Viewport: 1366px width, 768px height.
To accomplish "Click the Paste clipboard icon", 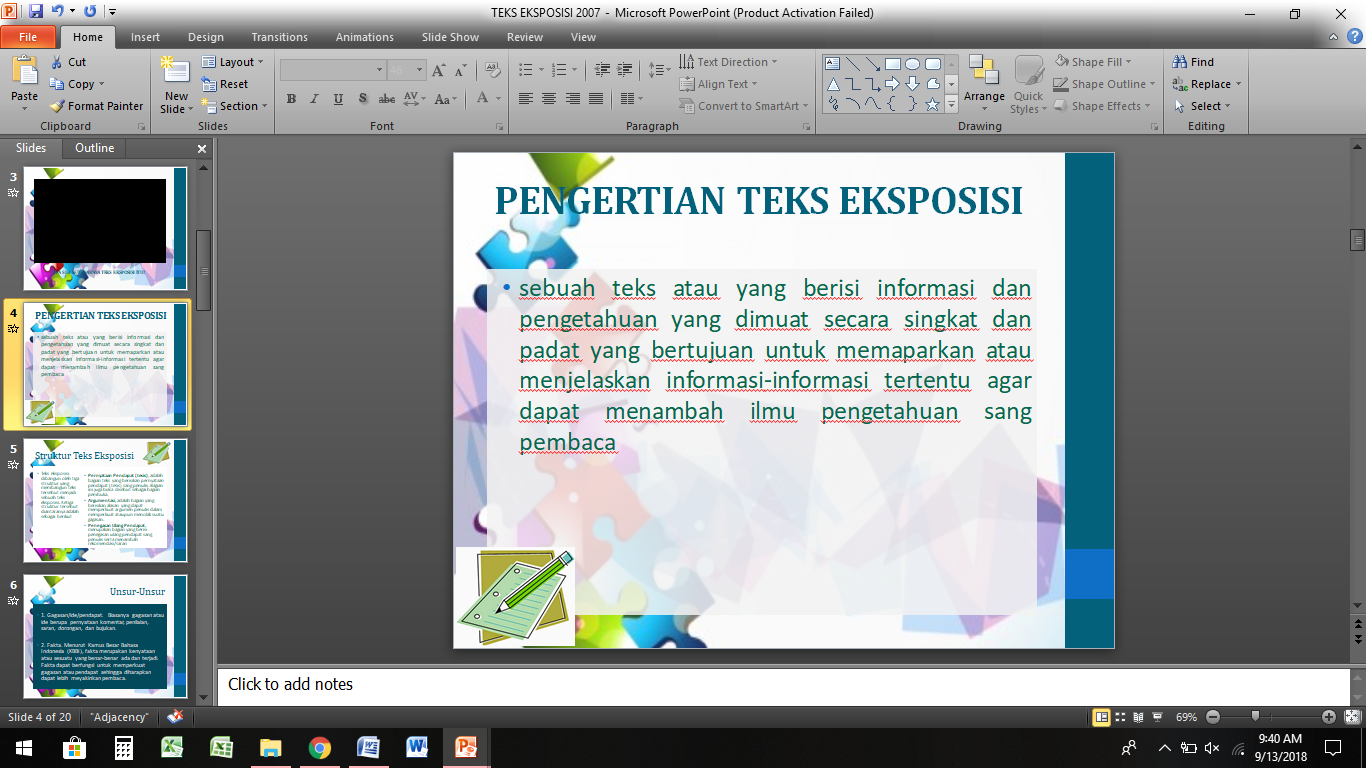I will click(24, 72).
